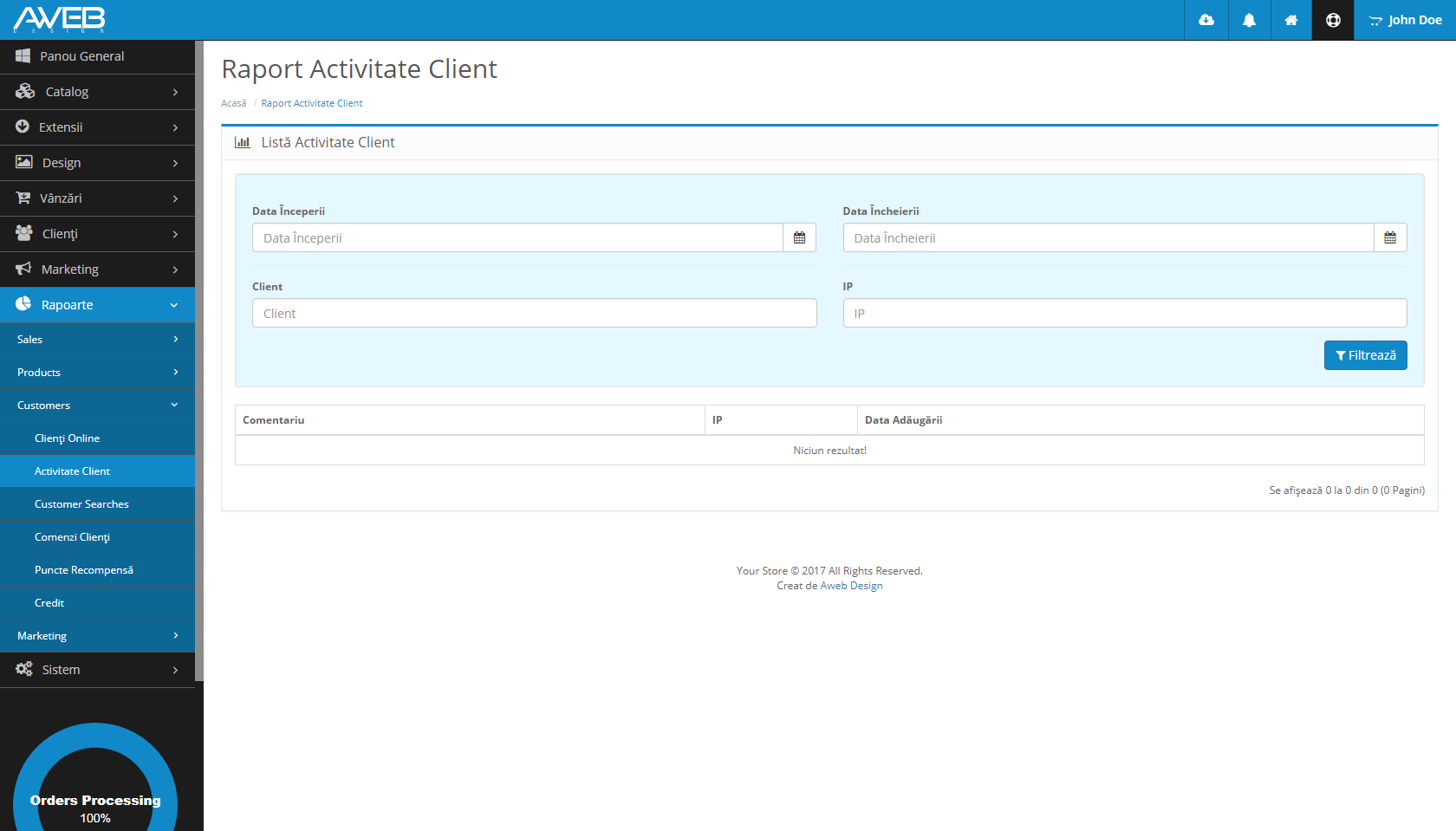The width and height of the screenshot is (1456, 831).
Task: Select Customer Searches report
Action: tap(81, 504)
